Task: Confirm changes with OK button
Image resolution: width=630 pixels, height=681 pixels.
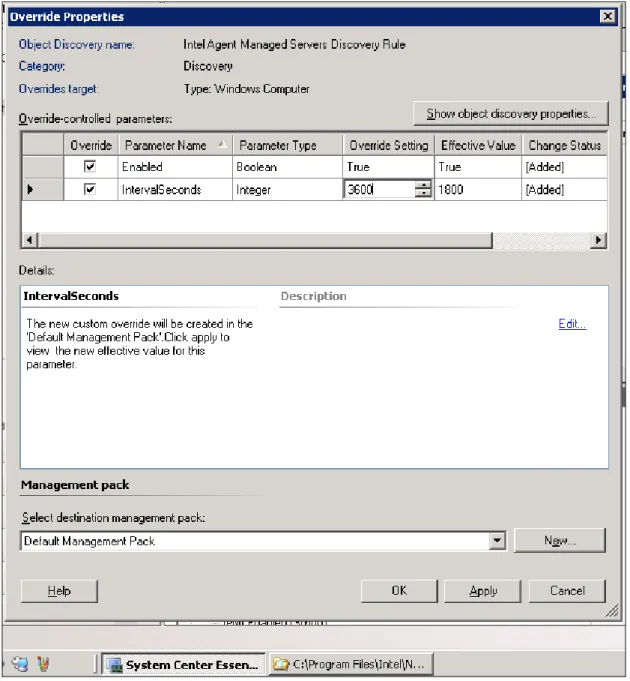Action: [x=399, y=591]
